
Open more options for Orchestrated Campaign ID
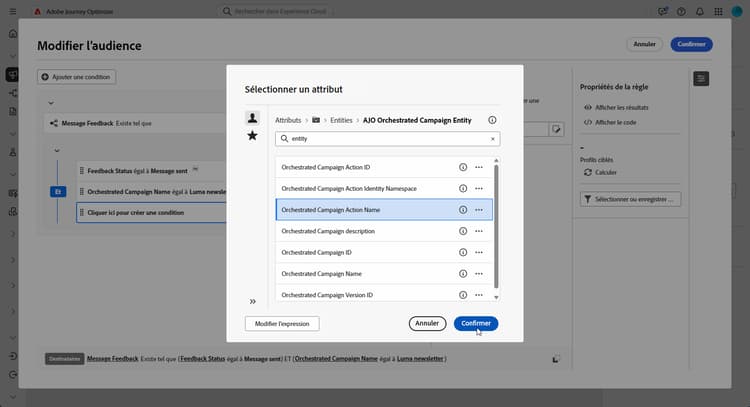479,253
